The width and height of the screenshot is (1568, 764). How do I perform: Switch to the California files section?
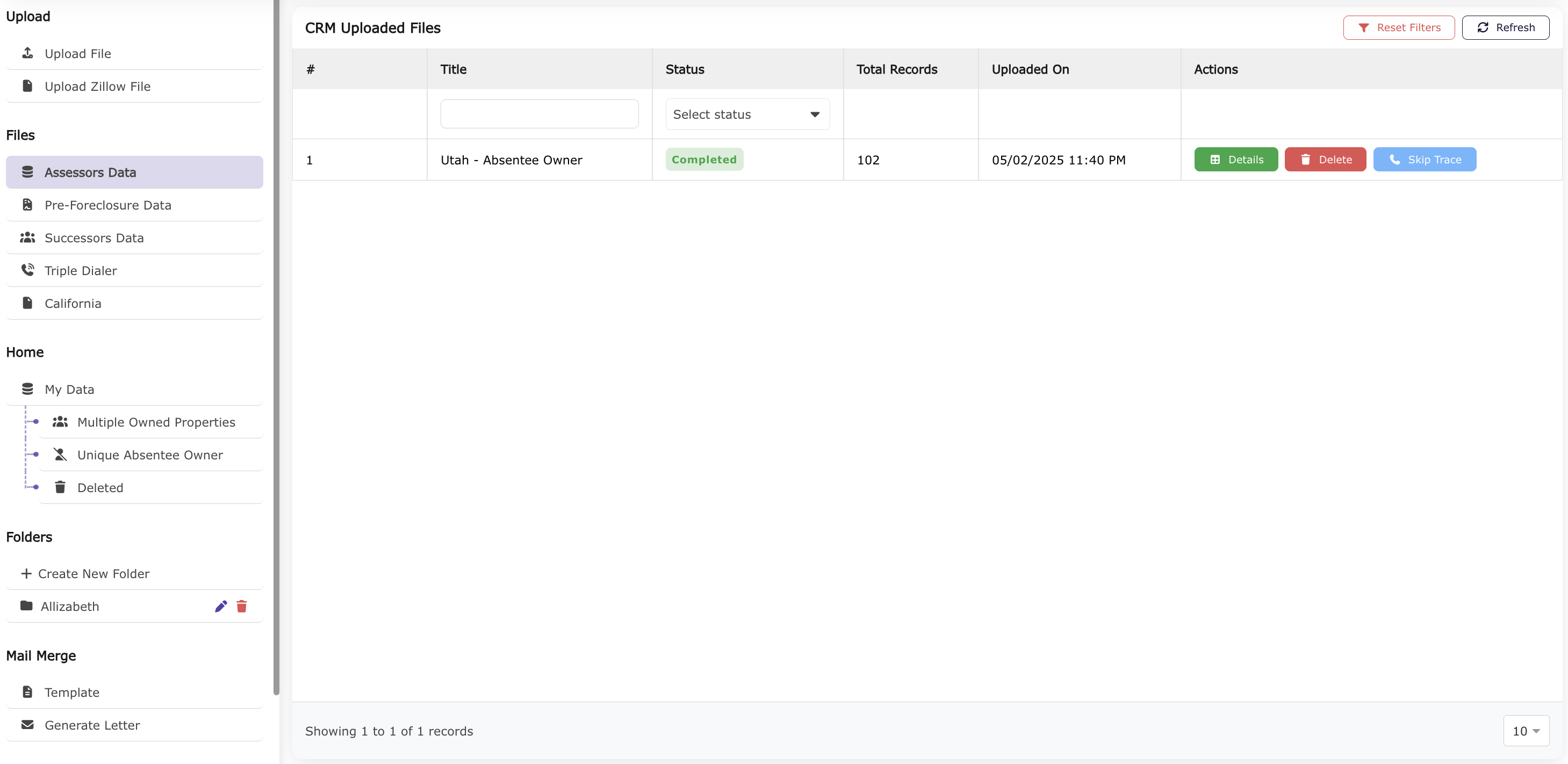tap(73, 302)
